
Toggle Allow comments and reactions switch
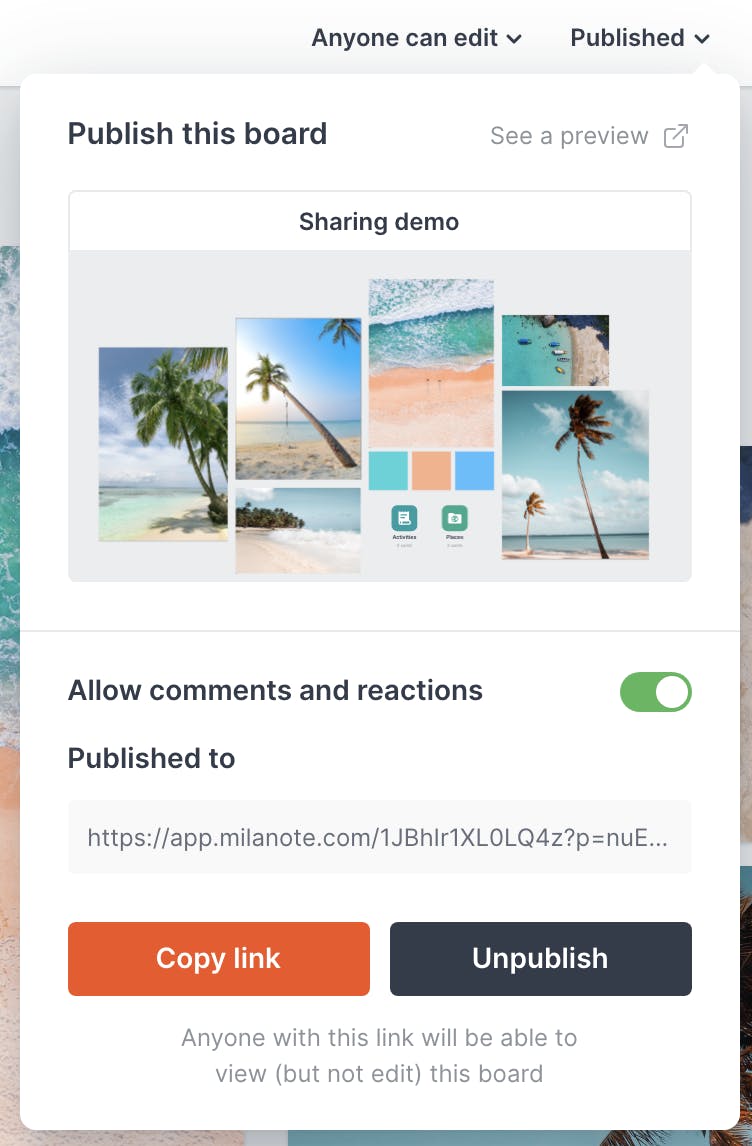(x=656, y=692)
